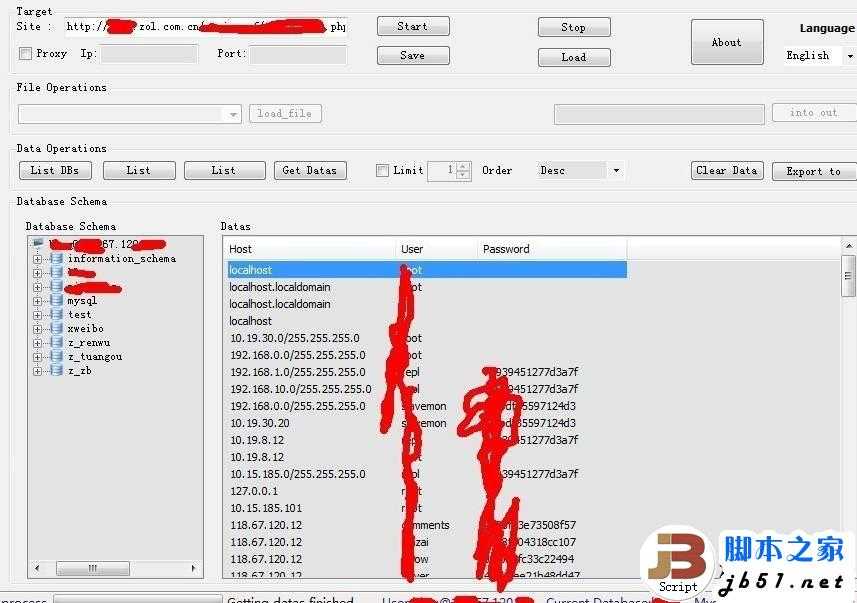Click the Stop button

(574, 27)
